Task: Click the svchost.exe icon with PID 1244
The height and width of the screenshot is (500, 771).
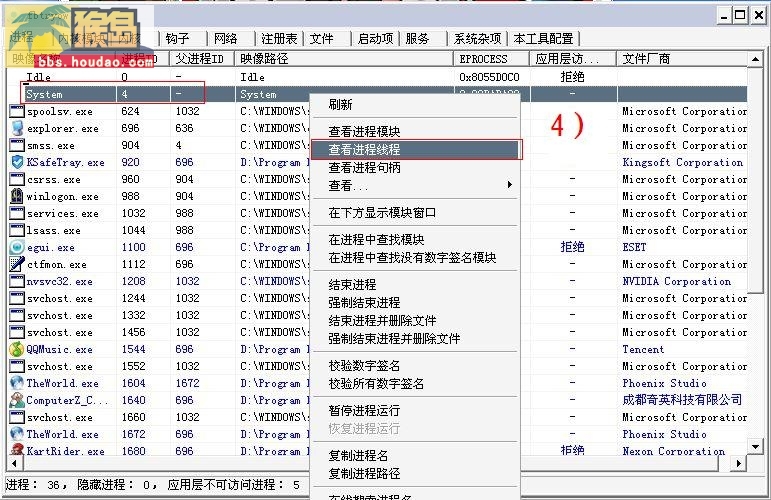Action: pos(17,298)
